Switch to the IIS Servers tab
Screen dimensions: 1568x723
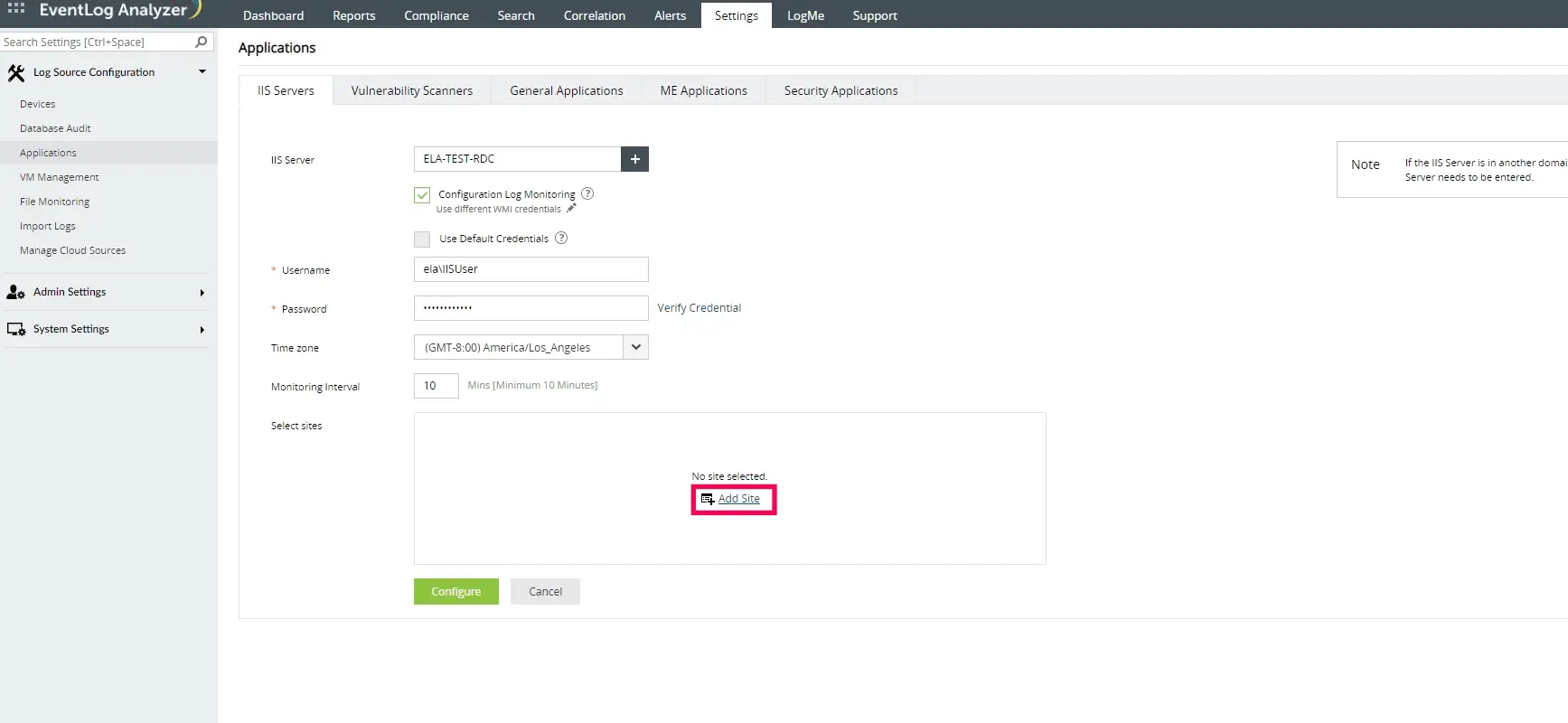pyautogui.click(x=286, y=90)
